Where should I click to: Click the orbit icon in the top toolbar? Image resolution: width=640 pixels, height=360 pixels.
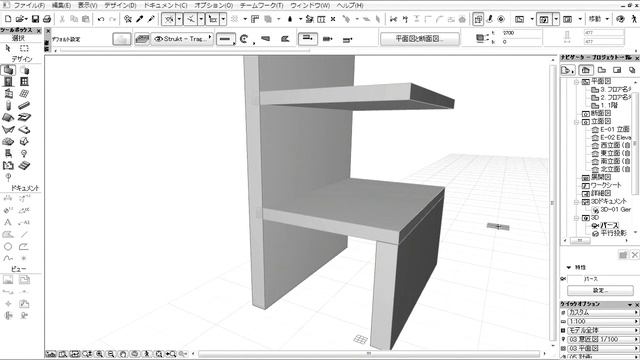[620, 19]
